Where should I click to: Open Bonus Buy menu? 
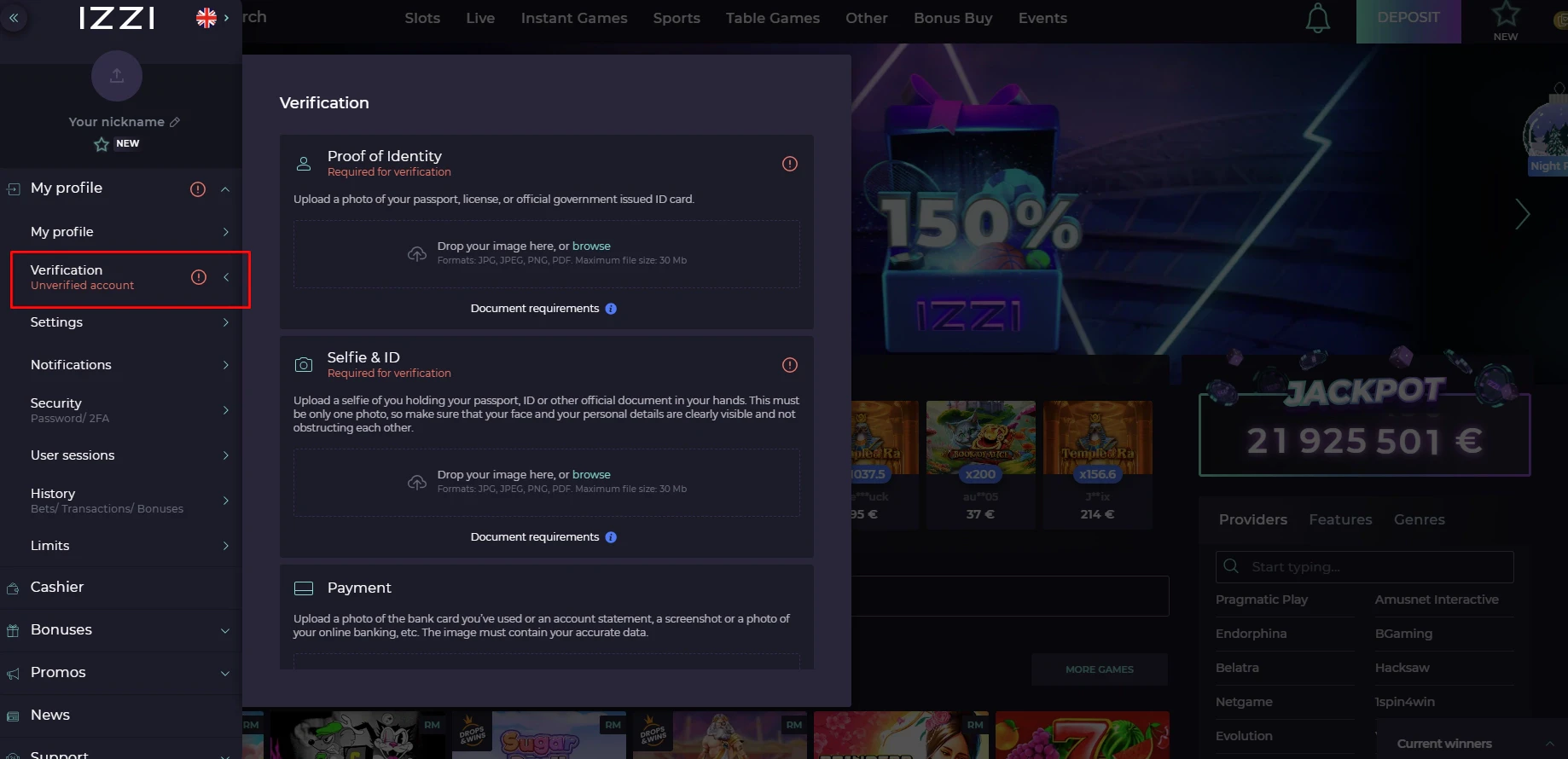click(953, 18)
